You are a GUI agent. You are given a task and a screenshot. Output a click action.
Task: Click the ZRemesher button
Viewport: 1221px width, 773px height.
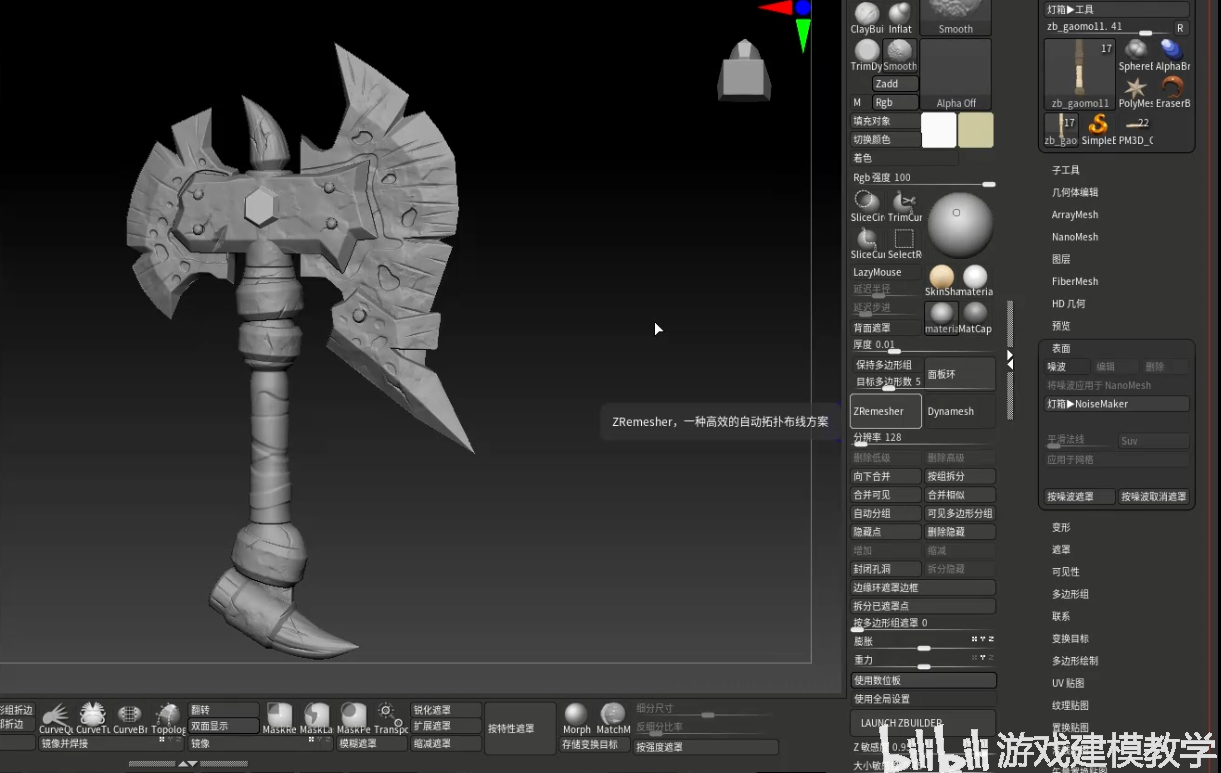pos(886,411)
